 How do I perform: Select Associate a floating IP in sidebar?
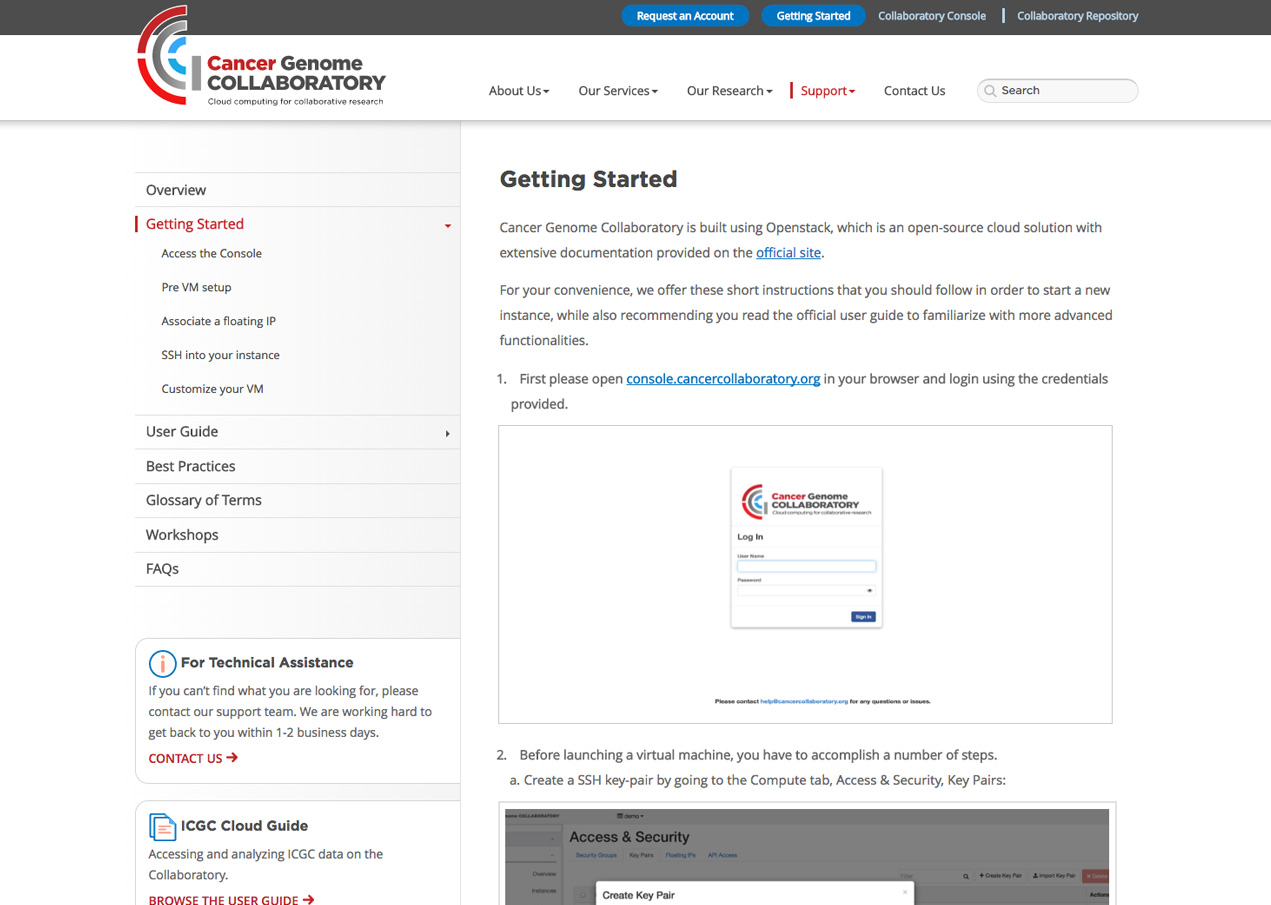pyautogui.click(x=218, y=321)
